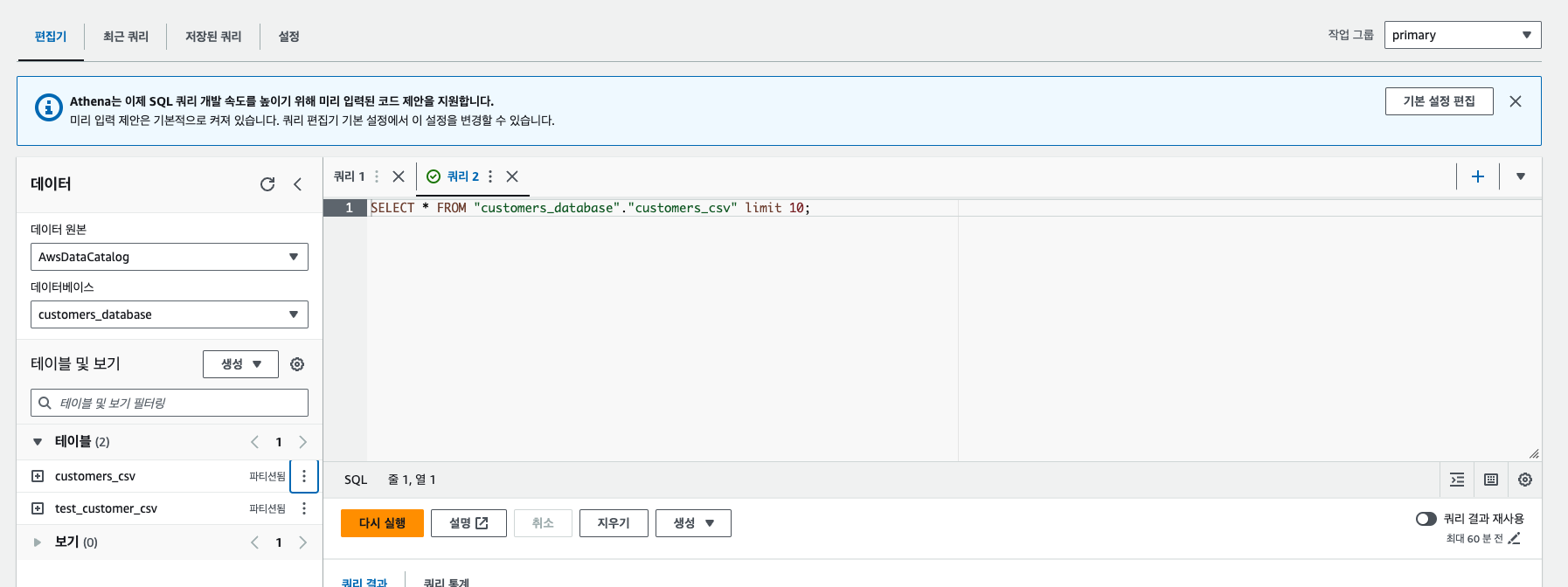Click 지우기 button
Screen dimensions: 1568x587
(614, 523)
